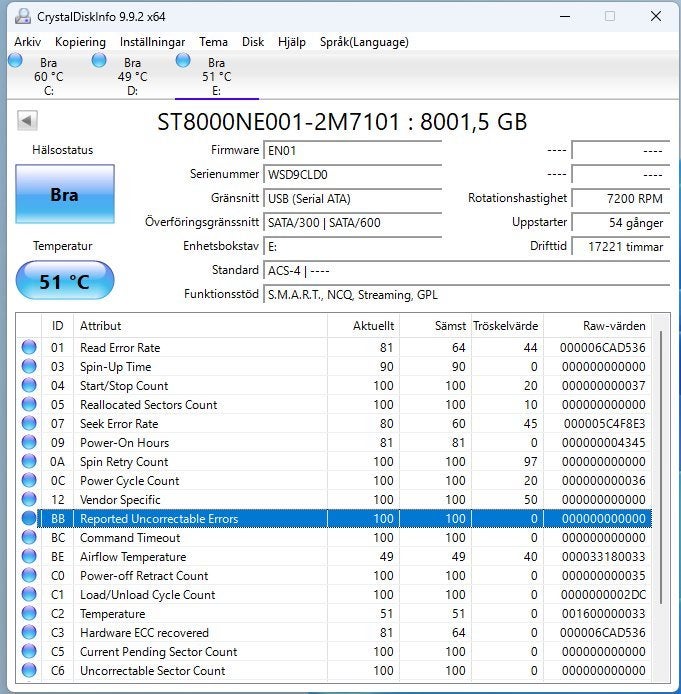
Task: Open the Språk(Language) menu
Action: coord(364,42)
